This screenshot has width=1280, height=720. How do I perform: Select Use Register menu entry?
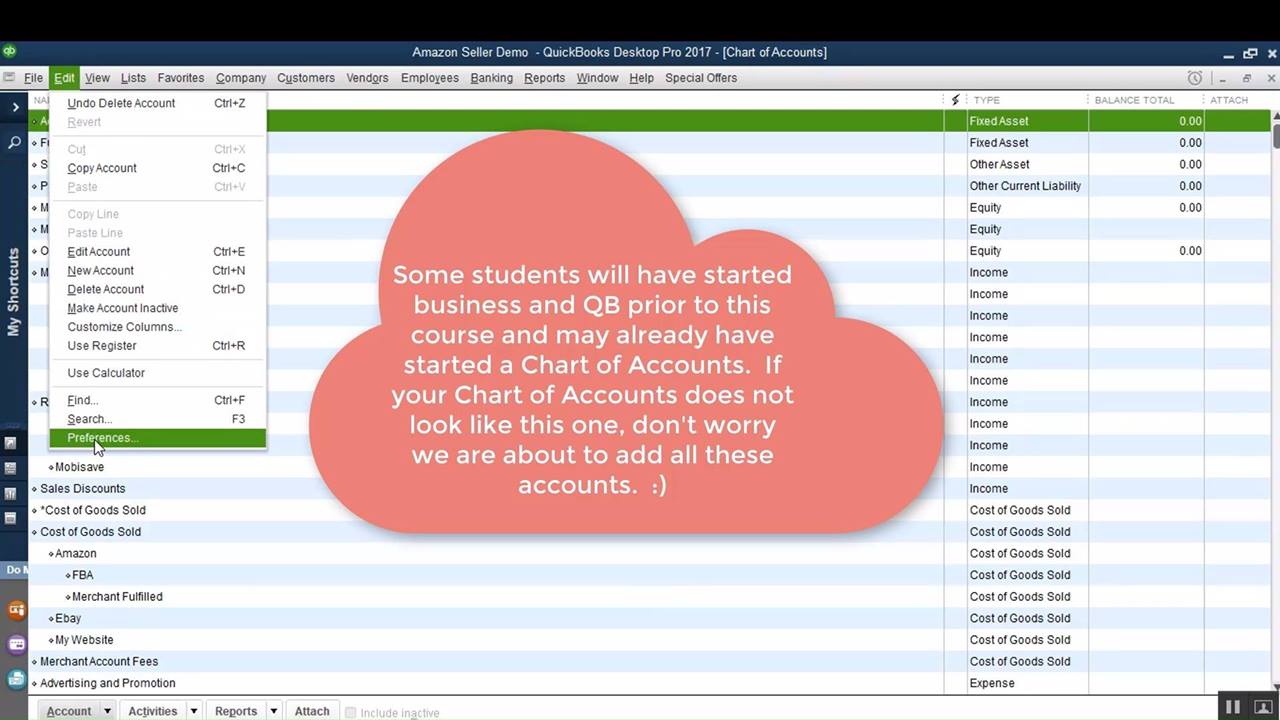point(158,346)
